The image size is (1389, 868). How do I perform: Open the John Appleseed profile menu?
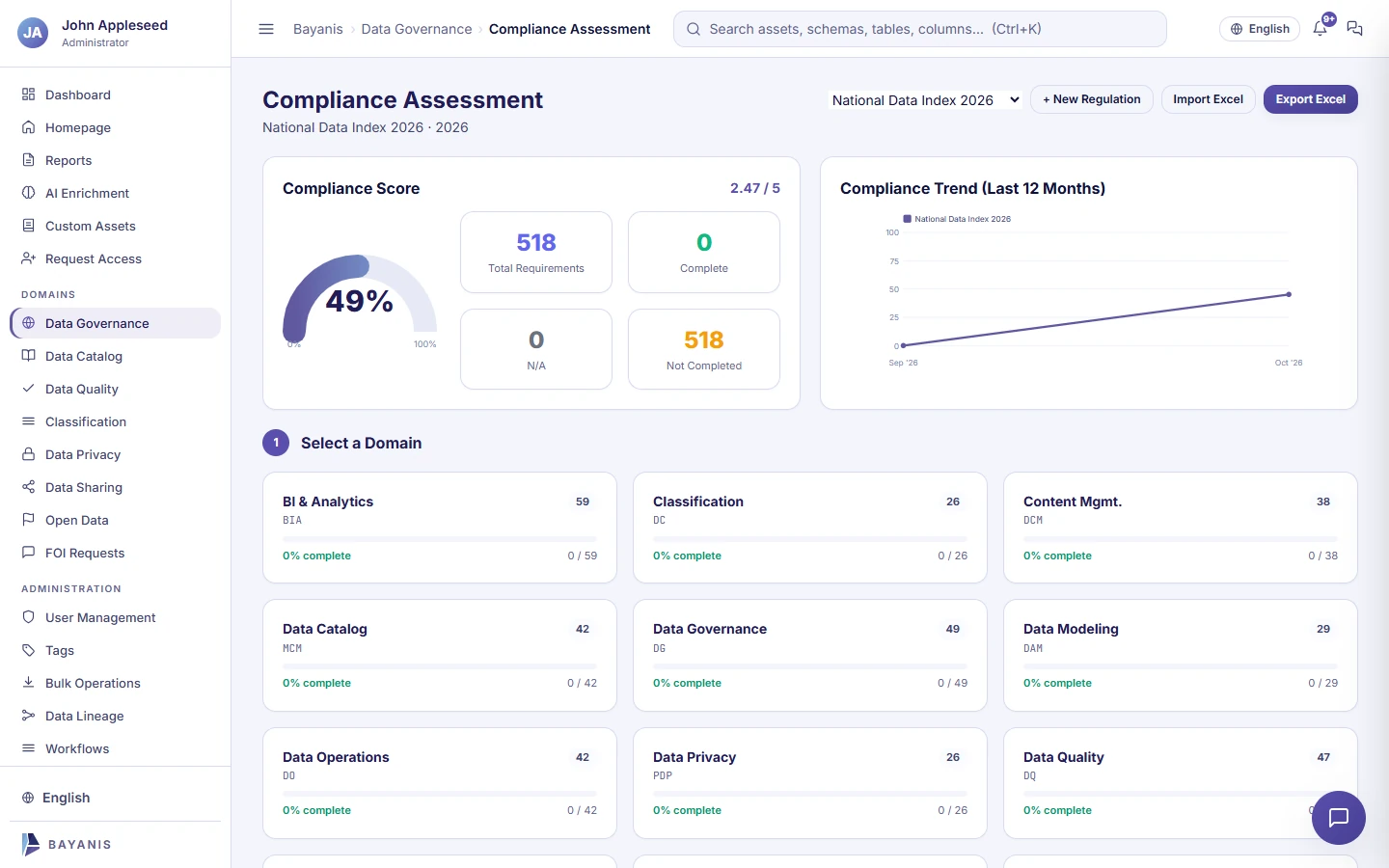point(116,33)
